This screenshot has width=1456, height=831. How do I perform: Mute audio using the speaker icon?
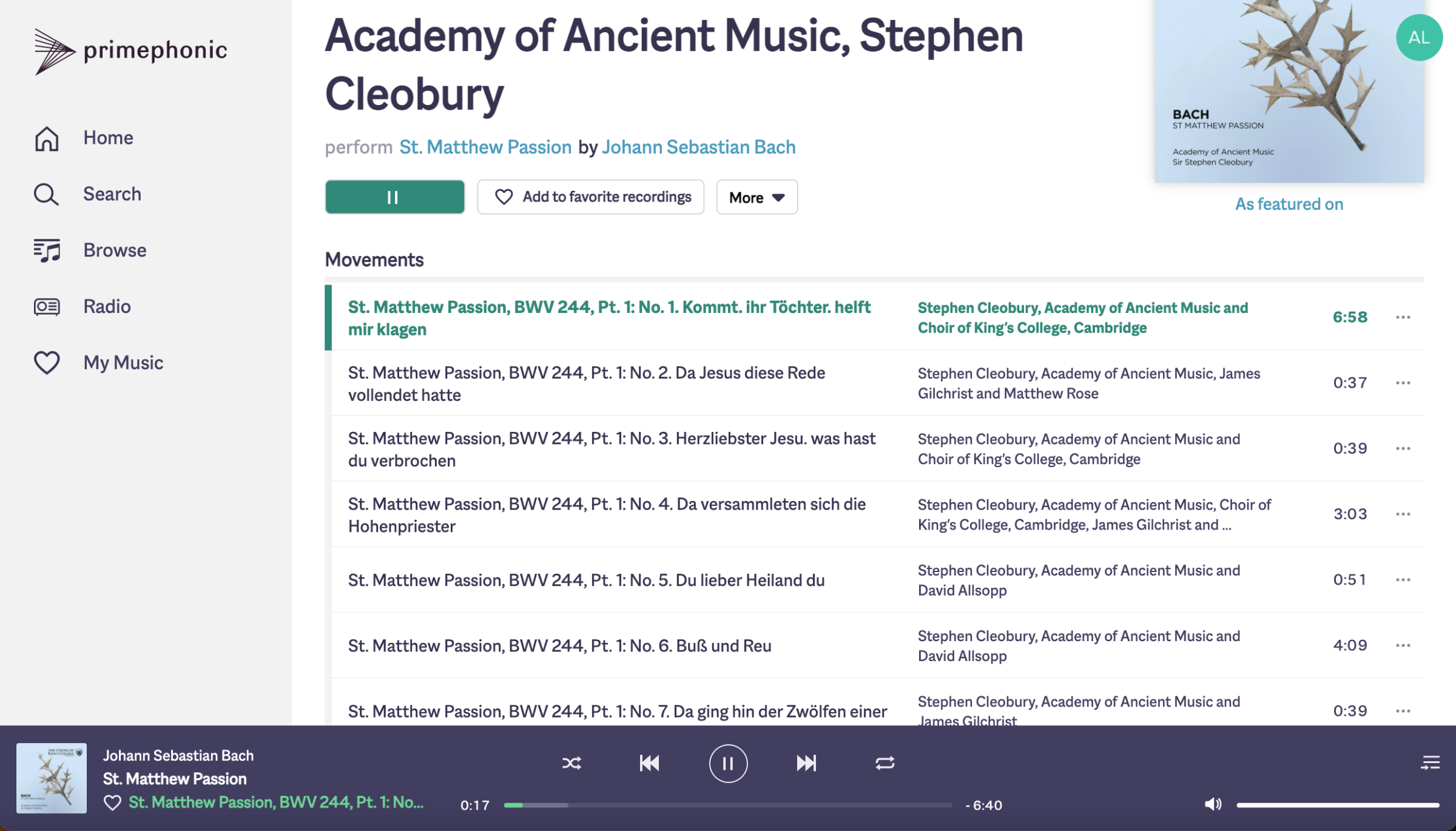coord(1213,804)
